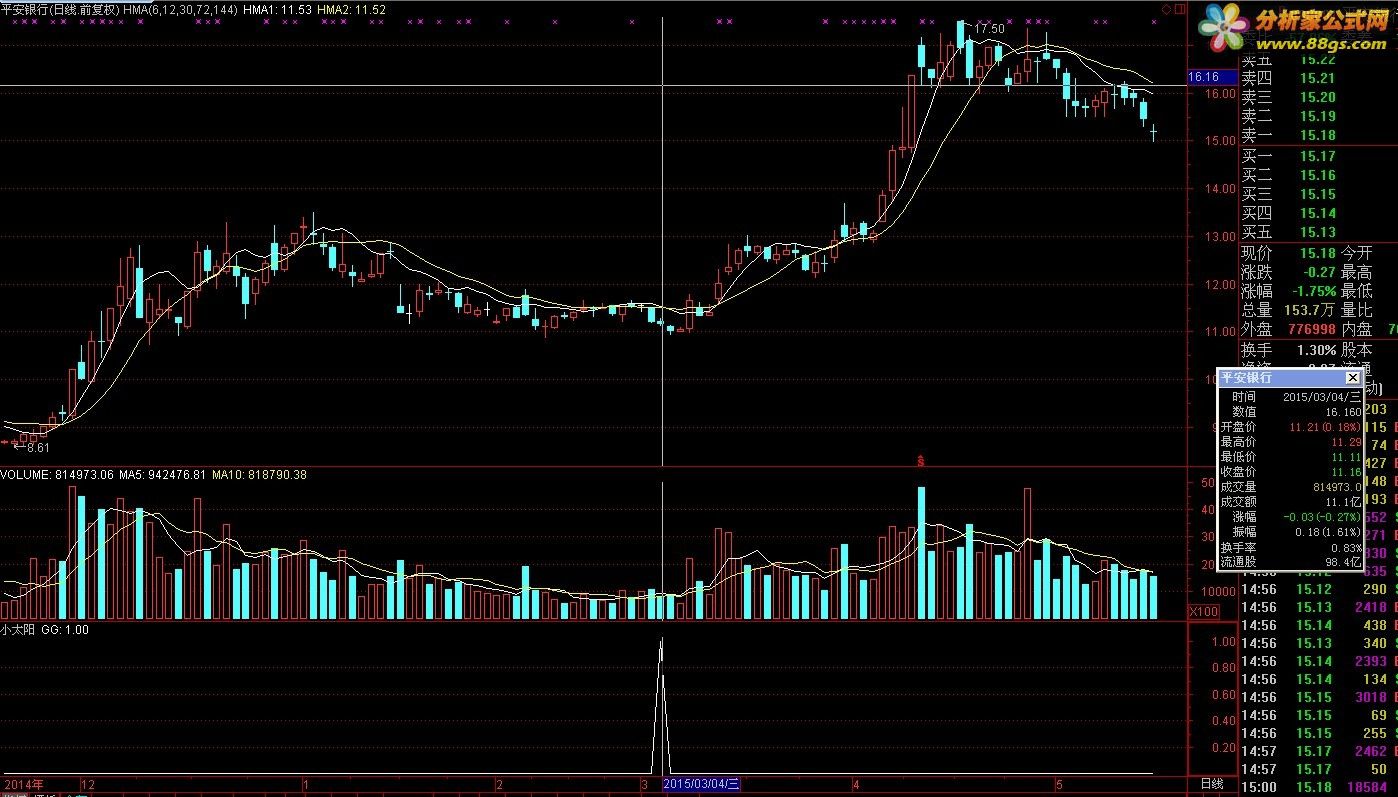Click the 数值 16.160 row in popup
The image size is (1398, 797).
1291,412
